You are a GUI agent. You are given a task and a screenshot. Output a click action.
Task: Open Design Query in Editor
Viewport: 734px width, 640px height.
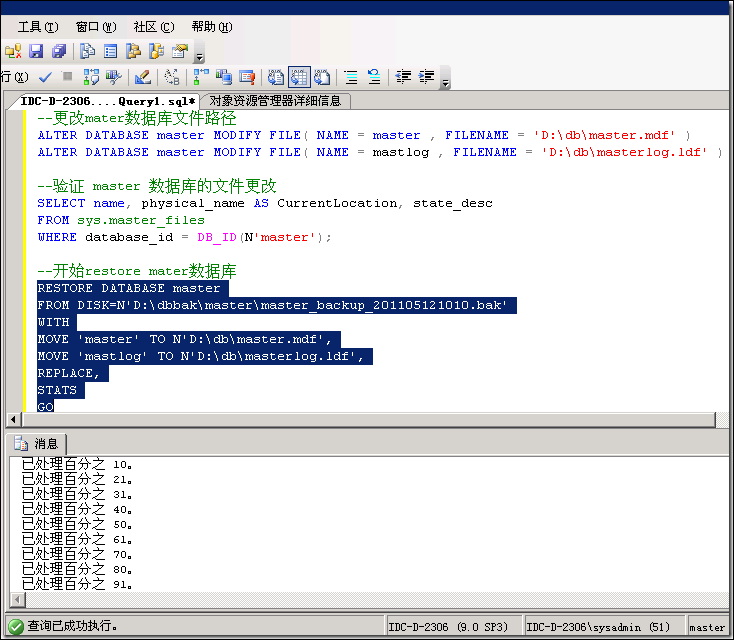(x=143, y=77)
